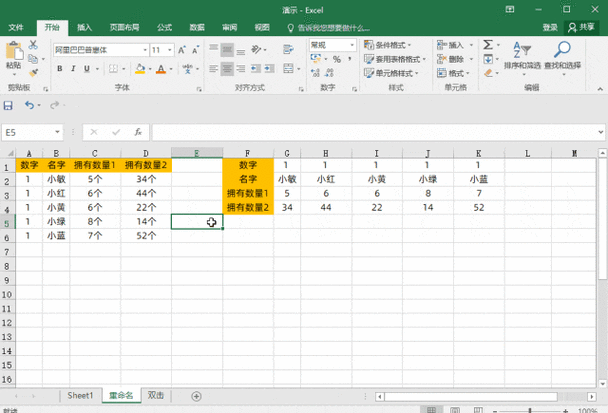Click Insert cells button
608x413 pixels.
pyautogui.click(x=451, y=45)
